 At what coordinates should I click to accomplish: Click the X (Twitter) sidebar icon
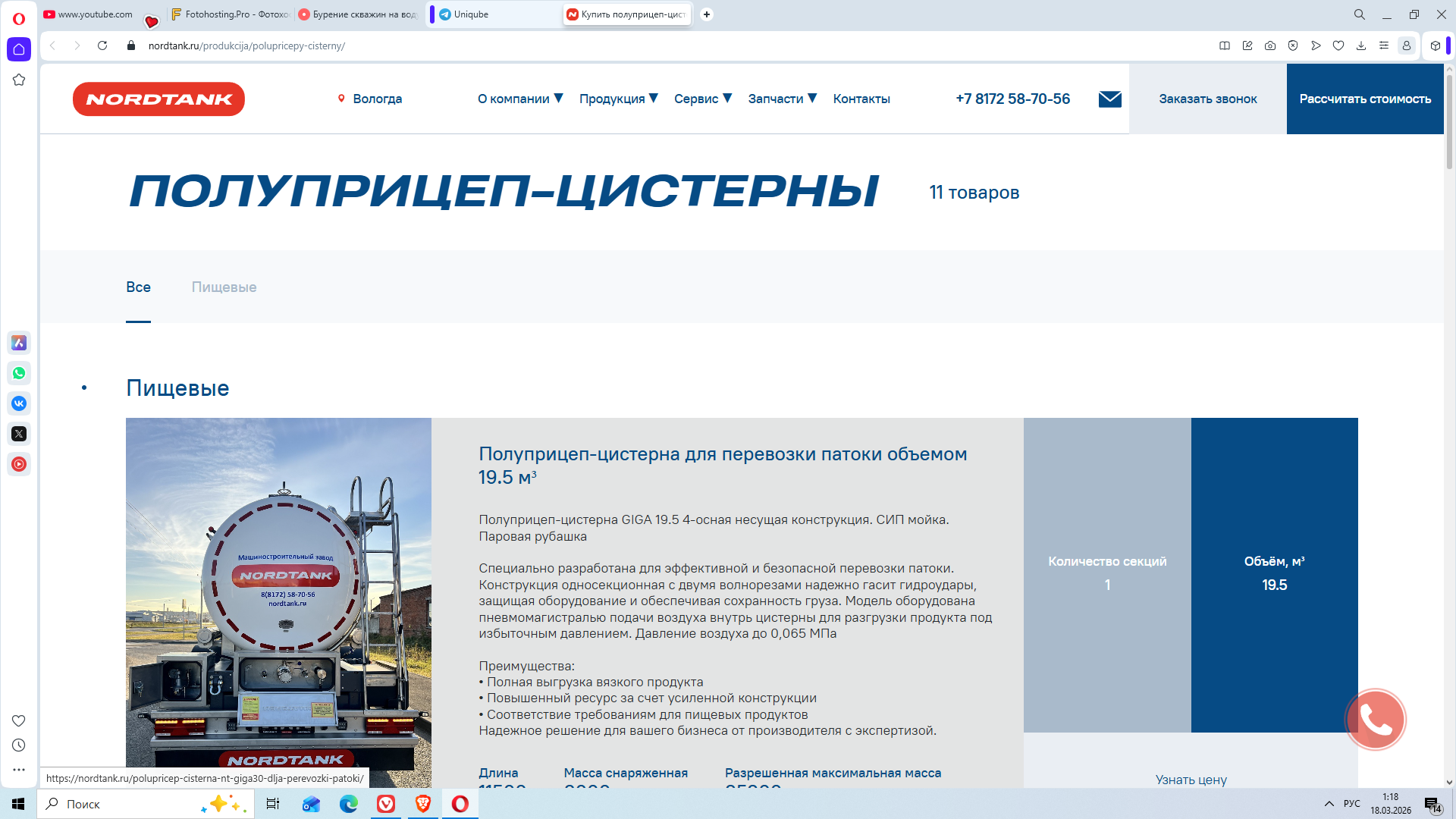19,434
